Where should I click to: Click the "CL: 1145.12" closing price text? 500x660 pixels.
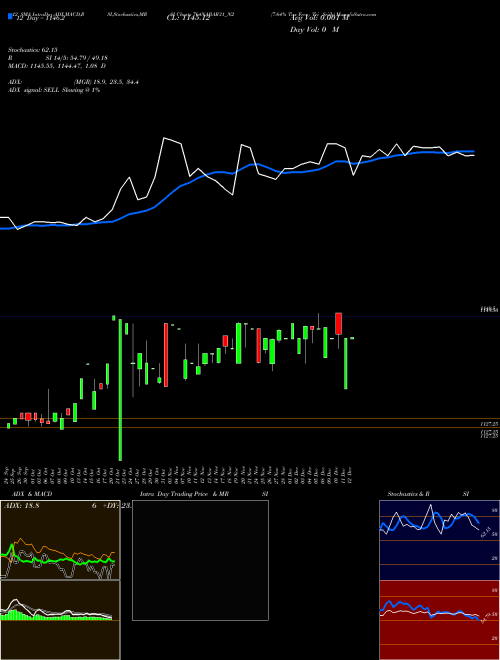[188, 19]
